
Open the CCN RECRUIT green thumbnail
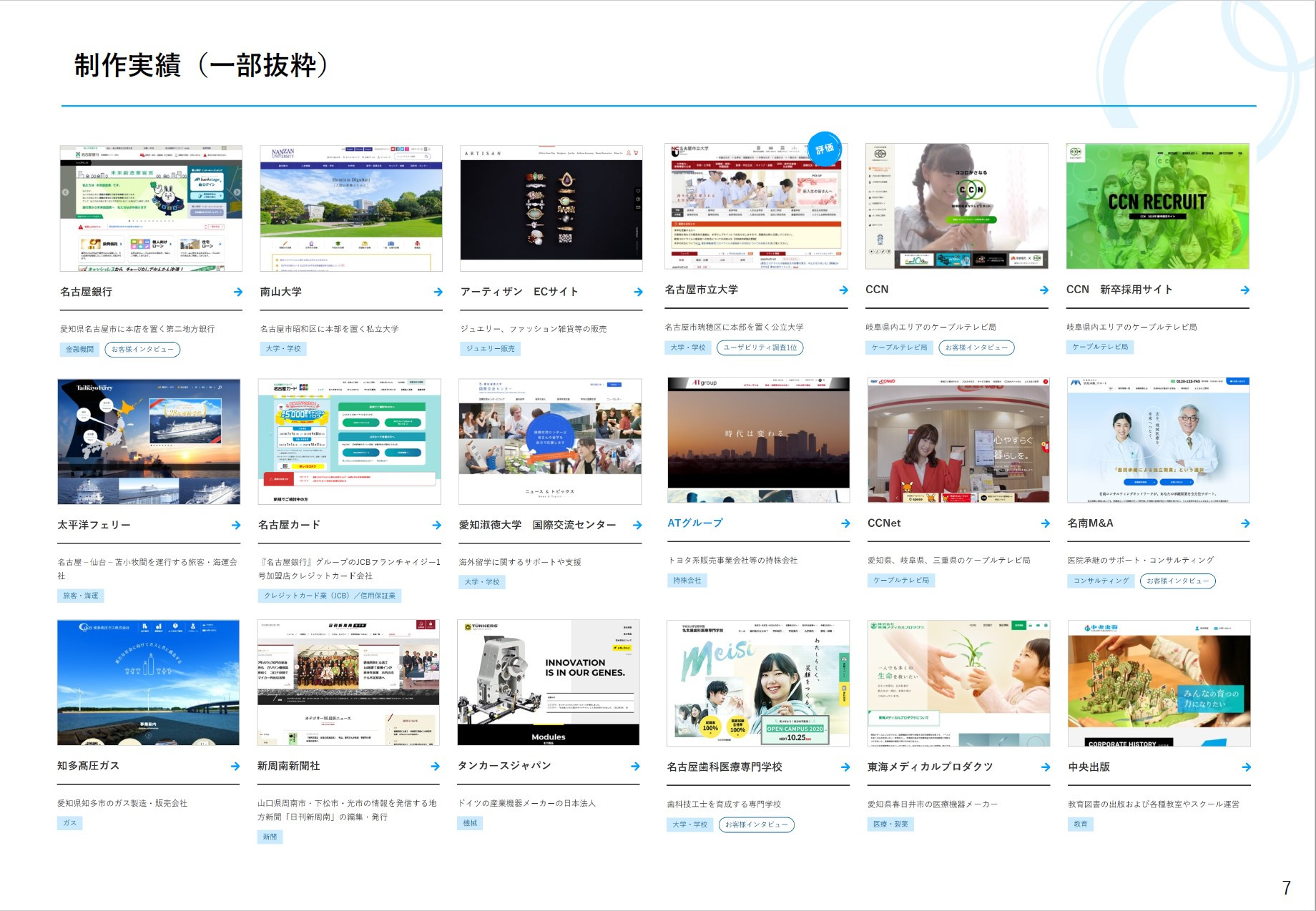(1157, 206)
